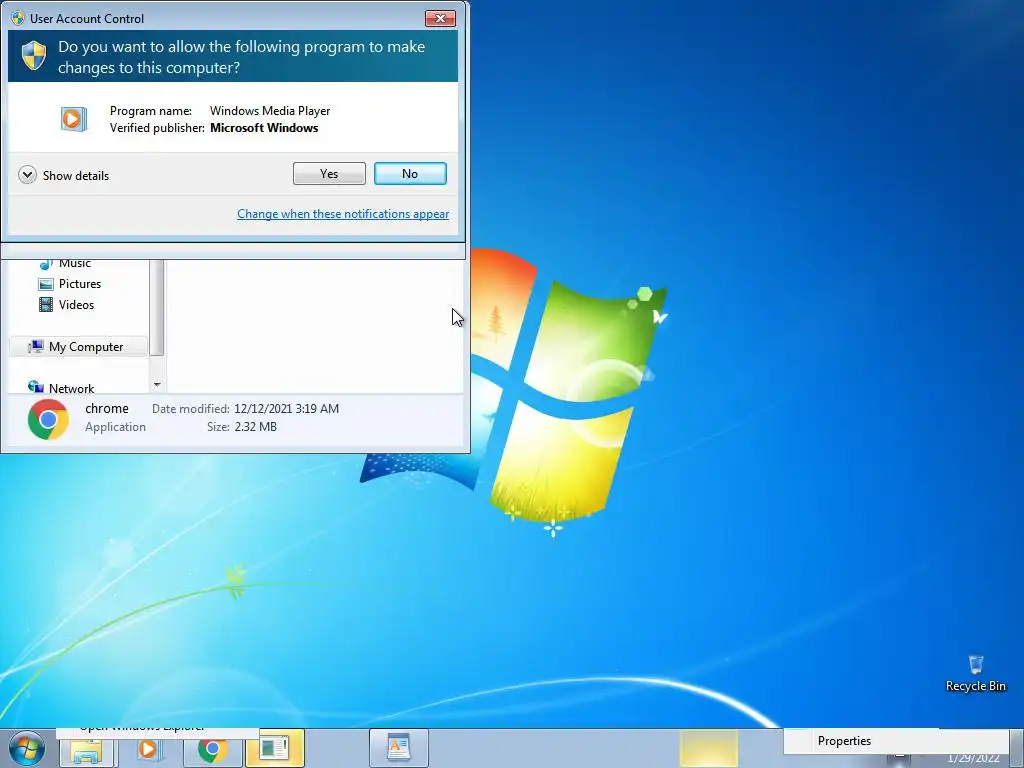Click the navigation pane scrollbar thumb
The image size is (1024, 768).
157,307
